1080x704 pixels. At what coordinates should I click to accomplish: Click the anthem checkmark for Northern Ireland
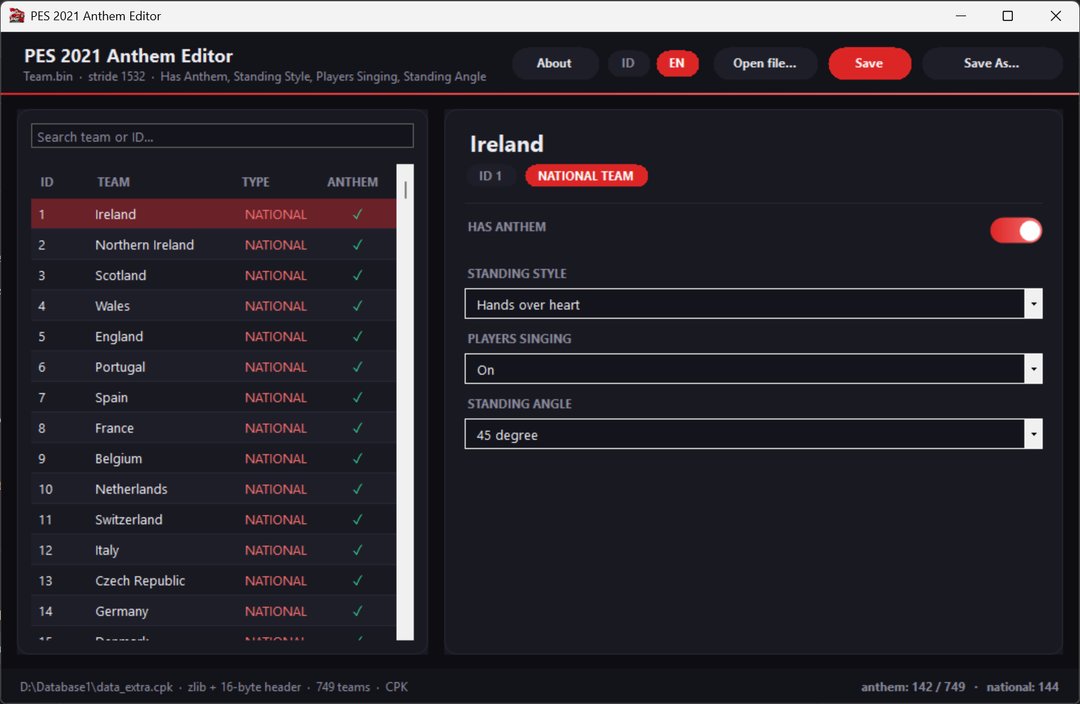(x=357, y=245)
